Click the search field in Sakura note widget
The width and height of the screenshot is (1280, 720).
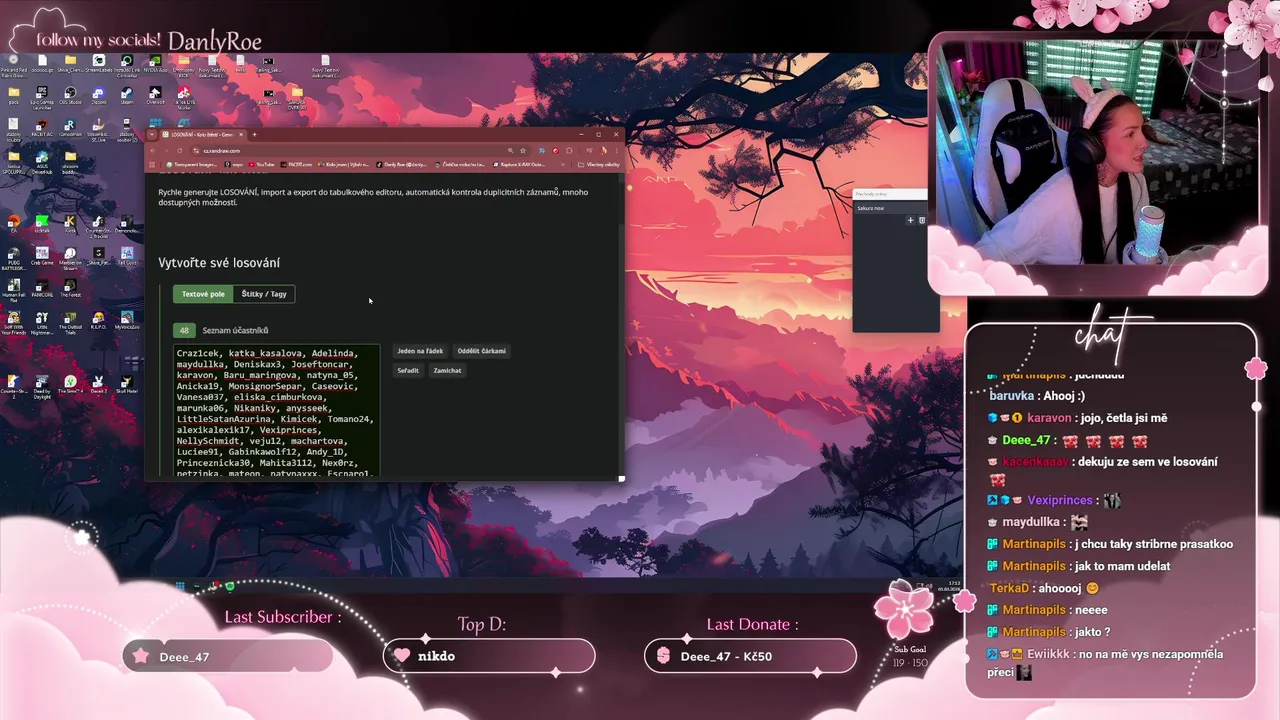[889, 194]
